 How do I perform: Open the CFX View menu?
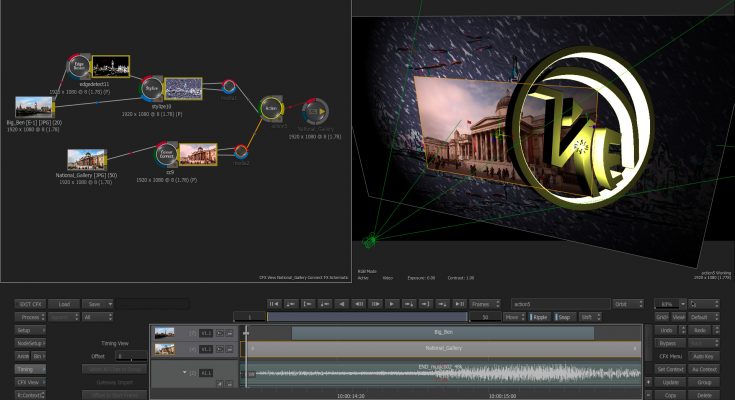pos(30,382)
